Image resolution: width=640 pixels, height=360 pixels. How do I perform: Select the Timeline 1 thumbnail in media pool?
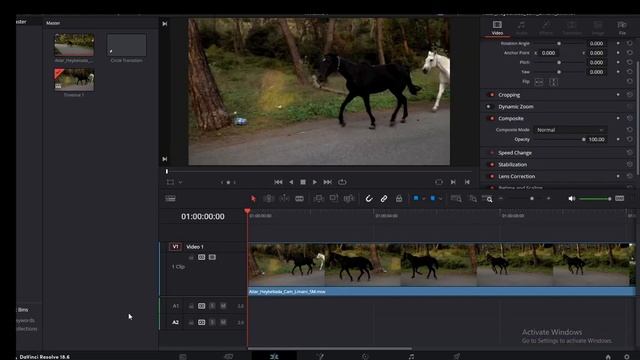74,79
